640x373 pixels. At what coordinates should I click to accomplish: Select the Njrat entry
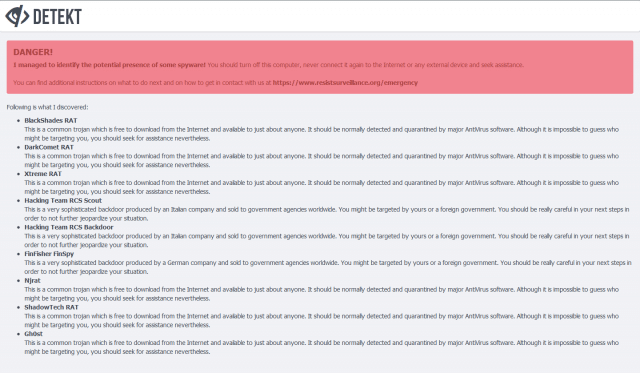pyautogui.click(x=32, y=280)
